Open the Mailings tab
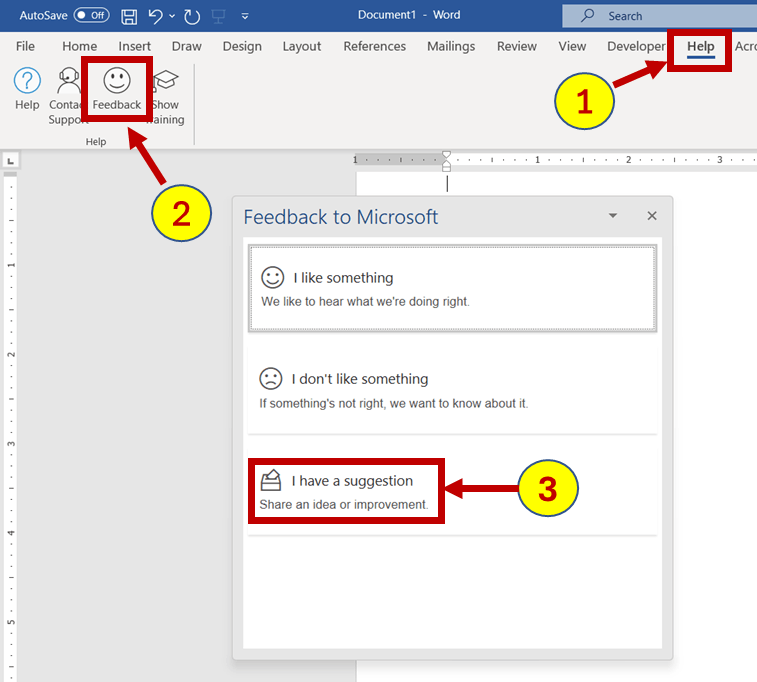 [451, 46]
